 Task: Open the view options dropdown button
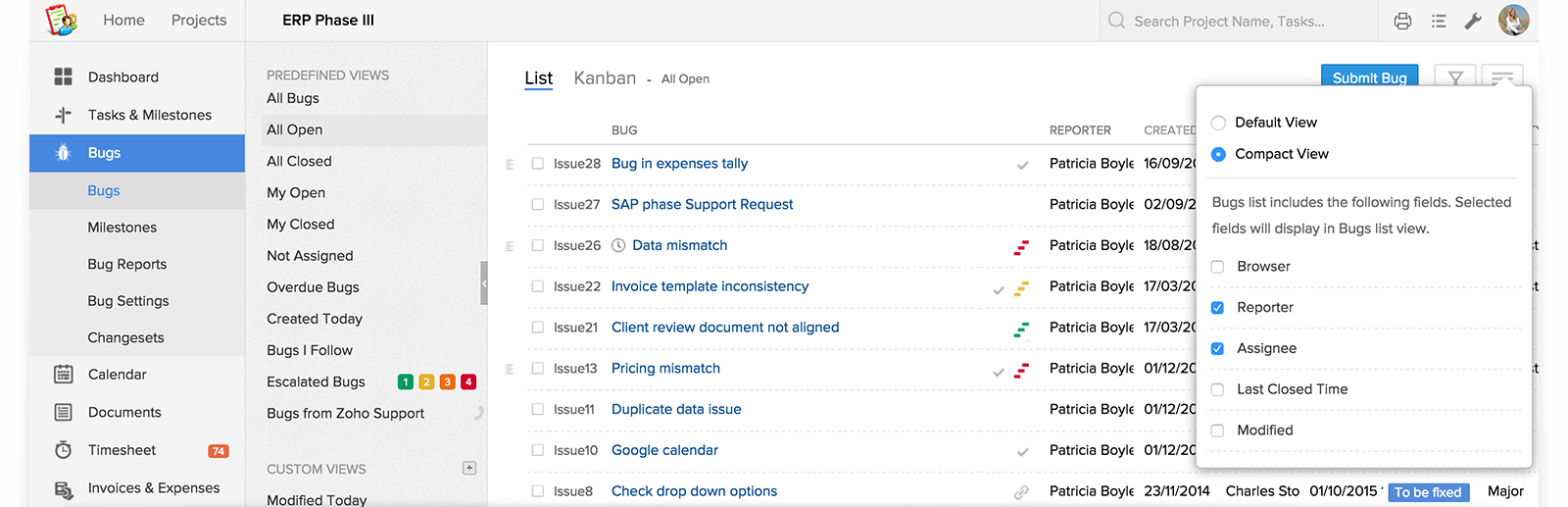tap(1502, 76)
